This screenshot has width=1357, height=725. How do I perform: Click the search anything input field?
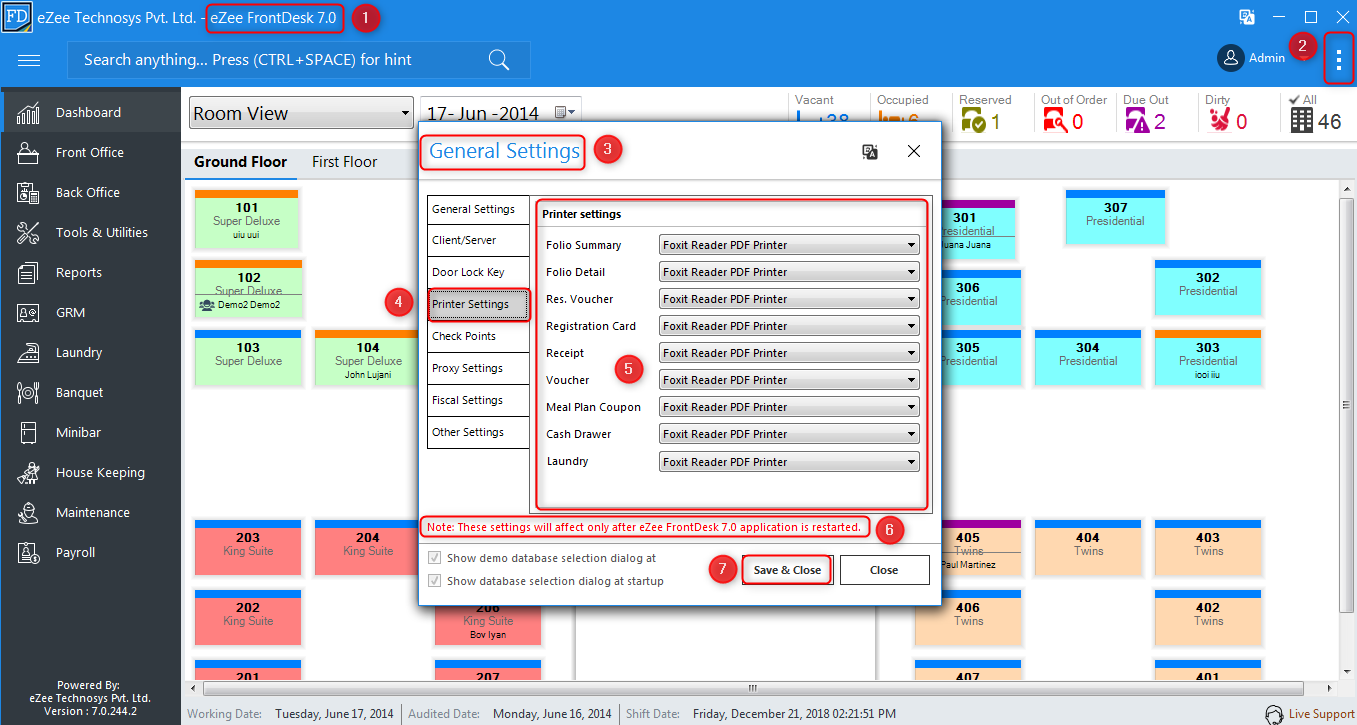298,60
